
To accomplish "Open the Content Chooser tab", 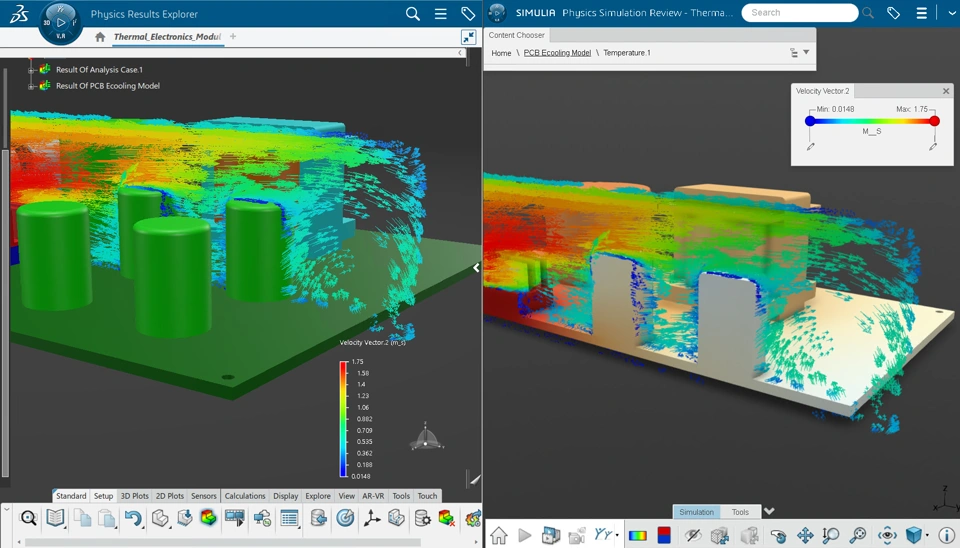I will pyautogui.click(x=517, y=36).
